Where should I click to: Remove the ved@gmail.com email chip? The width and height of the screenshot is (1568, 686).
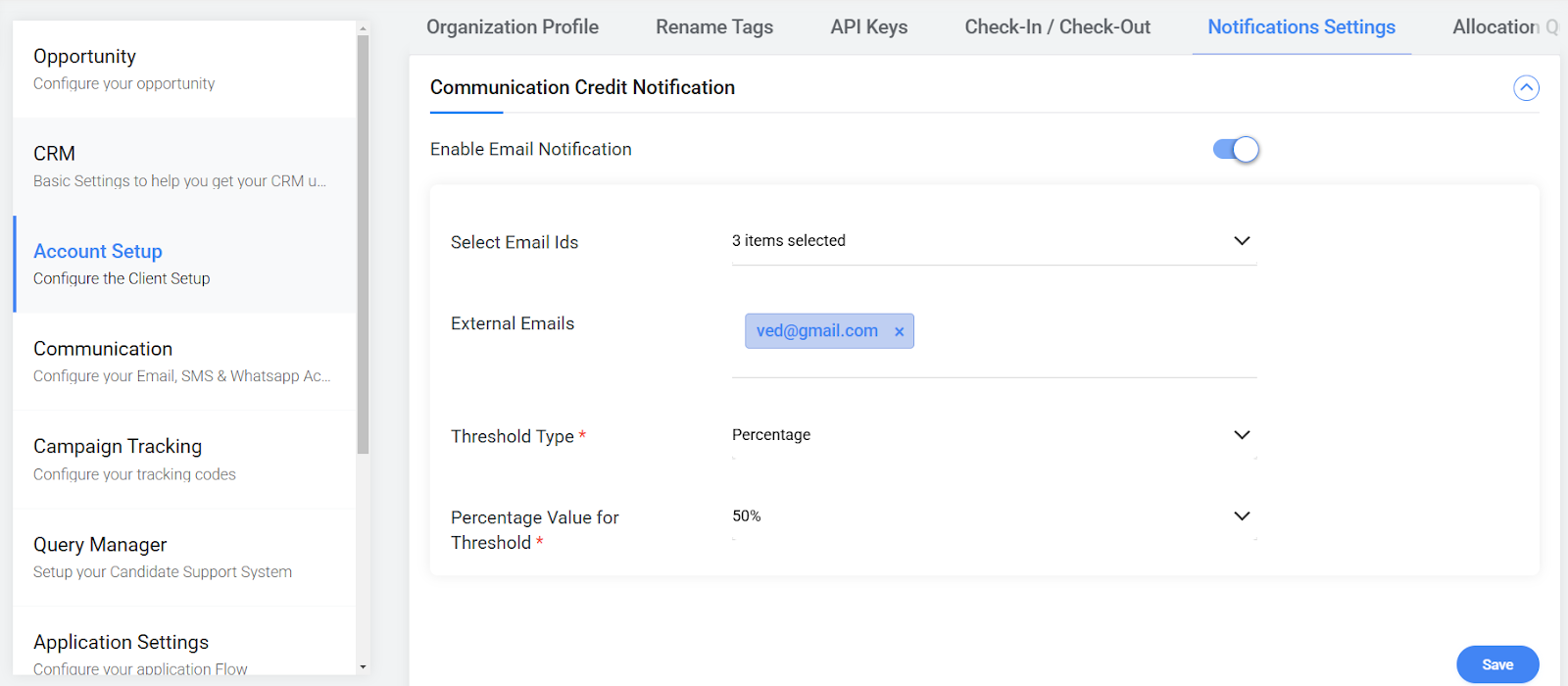(x=899, y=332)
